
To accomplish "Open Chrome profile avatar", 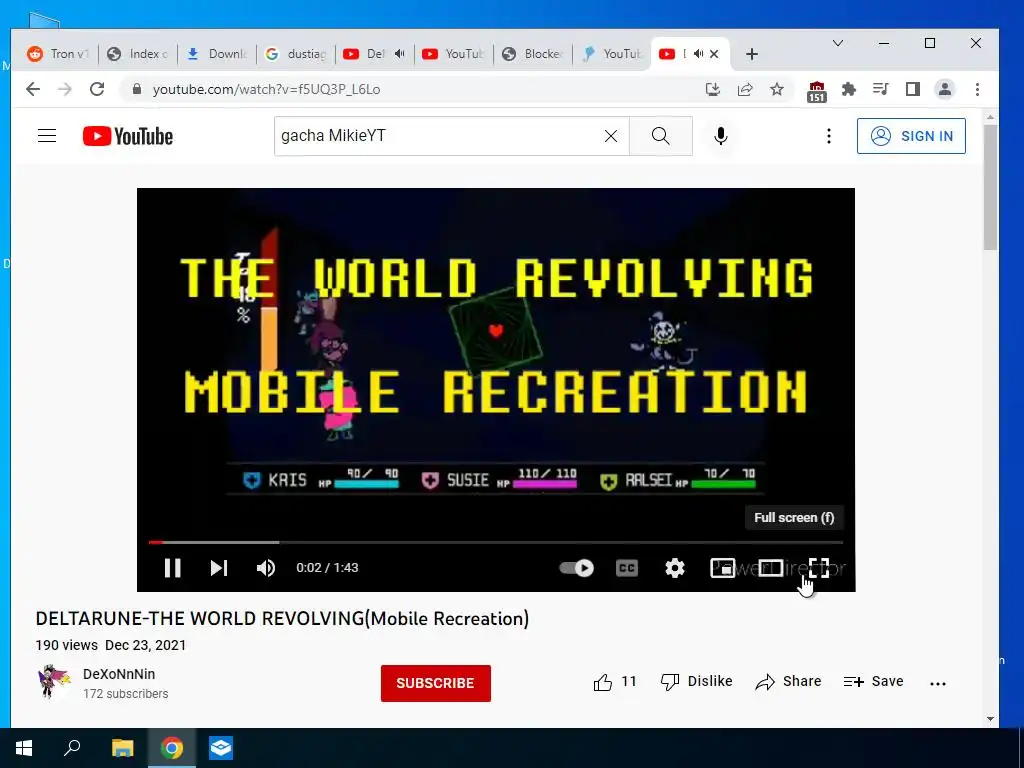I will coord(944,89).
